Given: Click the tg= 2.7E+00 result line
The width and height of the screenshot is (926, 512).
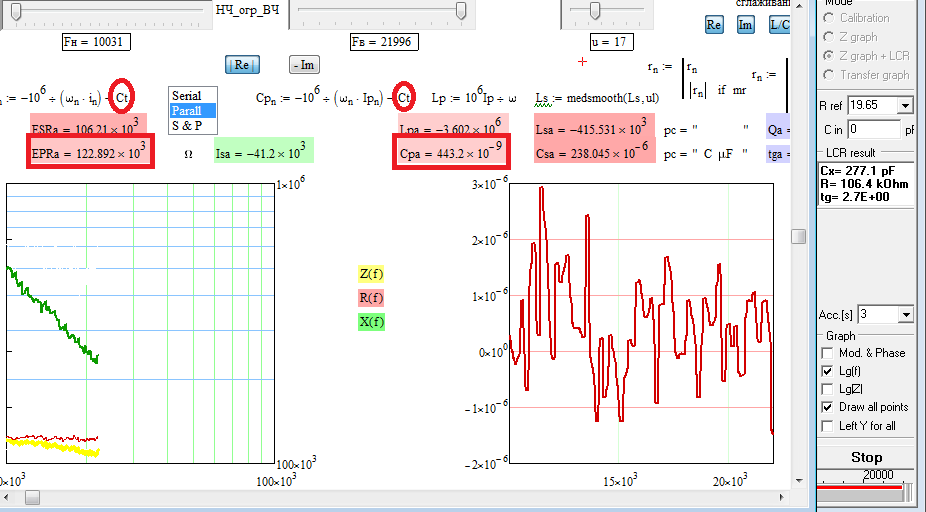Looking at the screenshot, I should [x=854, y=197].
